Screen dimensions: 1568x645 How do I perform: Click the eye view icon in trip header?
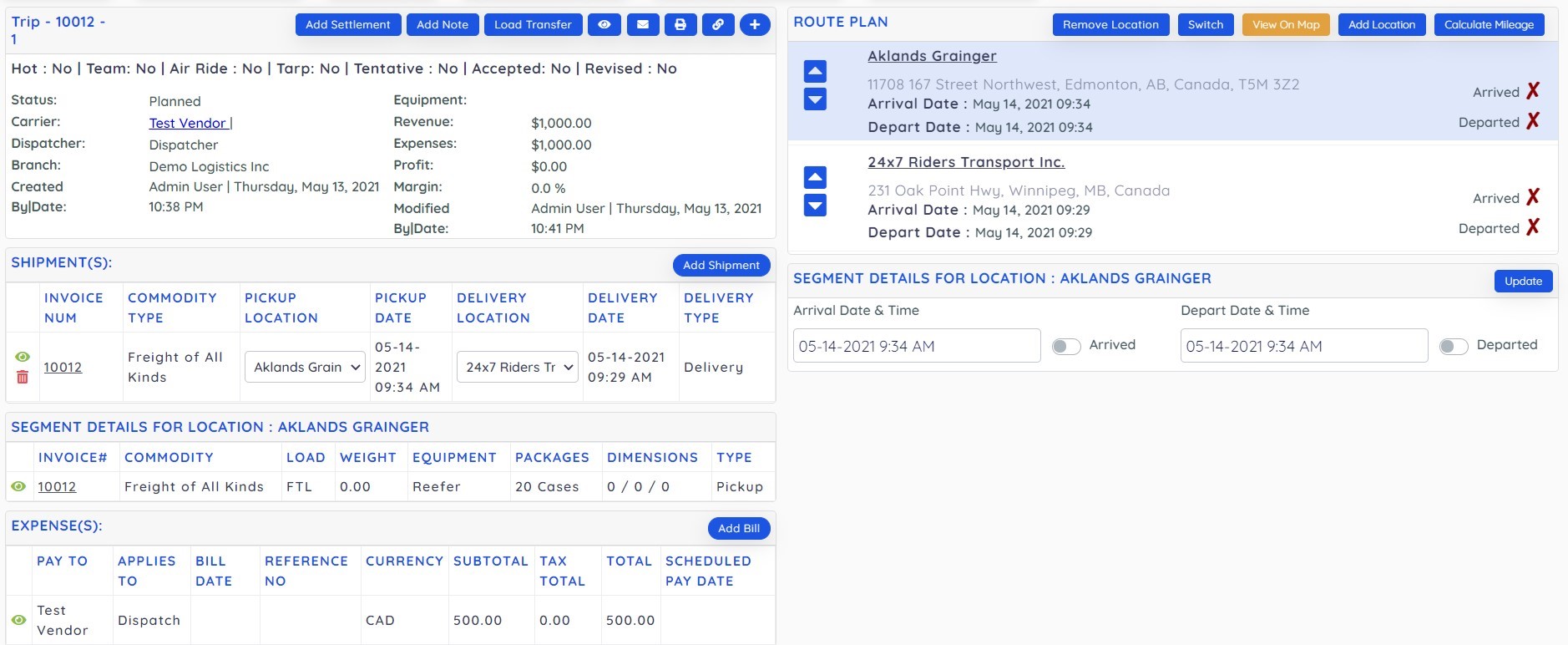click(604, 25)
